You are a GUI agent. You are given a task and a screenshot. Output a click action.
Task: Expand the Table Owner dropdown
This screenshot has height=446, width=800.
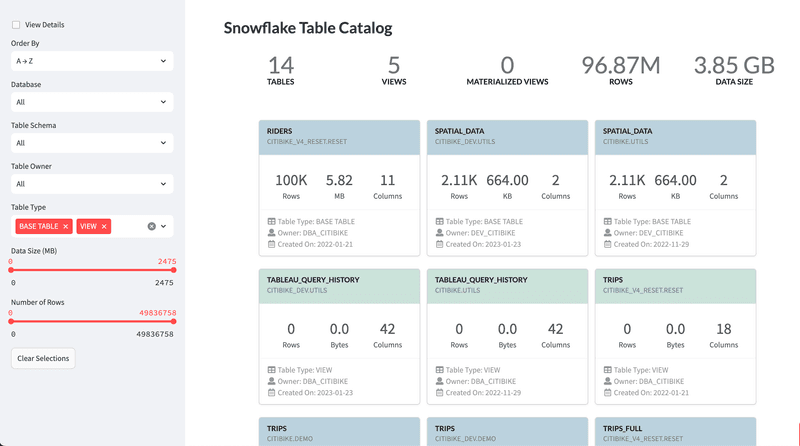pos(92,184)
